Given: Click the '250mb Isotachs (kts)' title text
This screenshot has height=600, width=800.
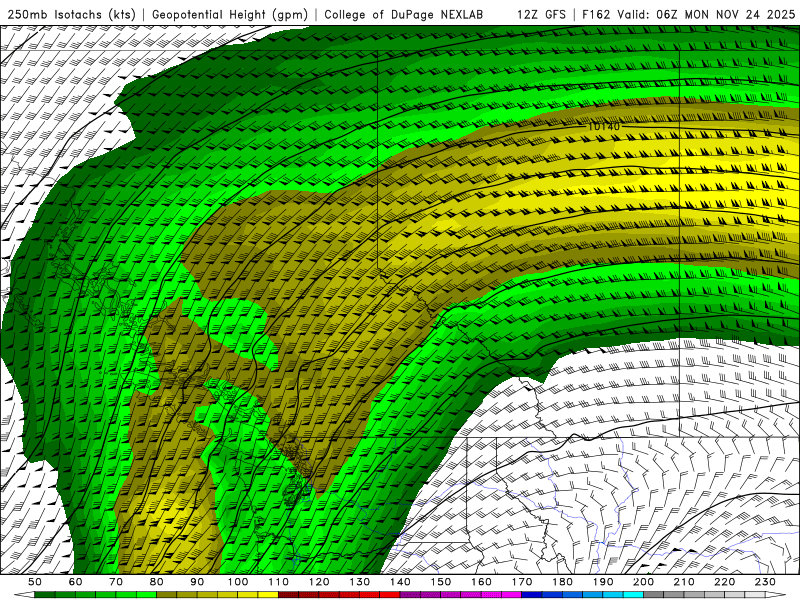Looking at the screenshot, I should 71,14.
